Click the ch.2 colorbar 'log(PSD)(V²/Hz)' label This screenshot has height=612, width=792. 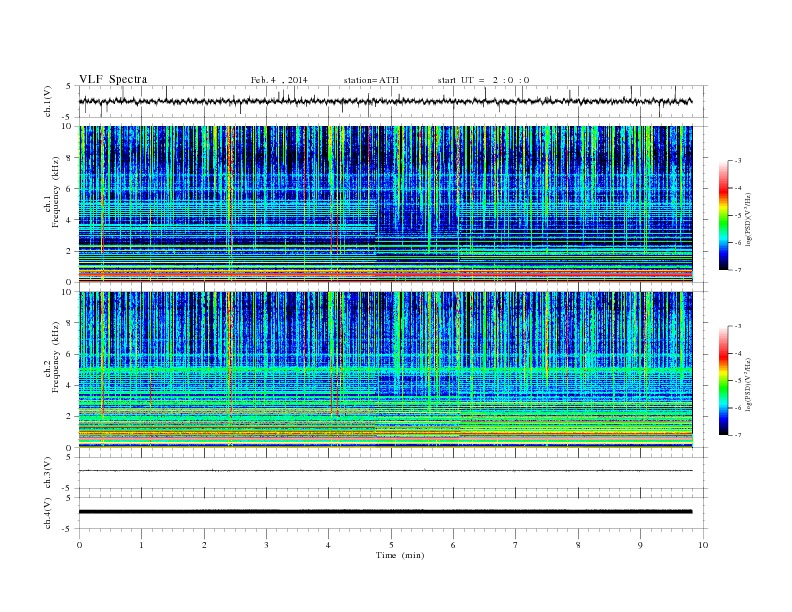748,383
